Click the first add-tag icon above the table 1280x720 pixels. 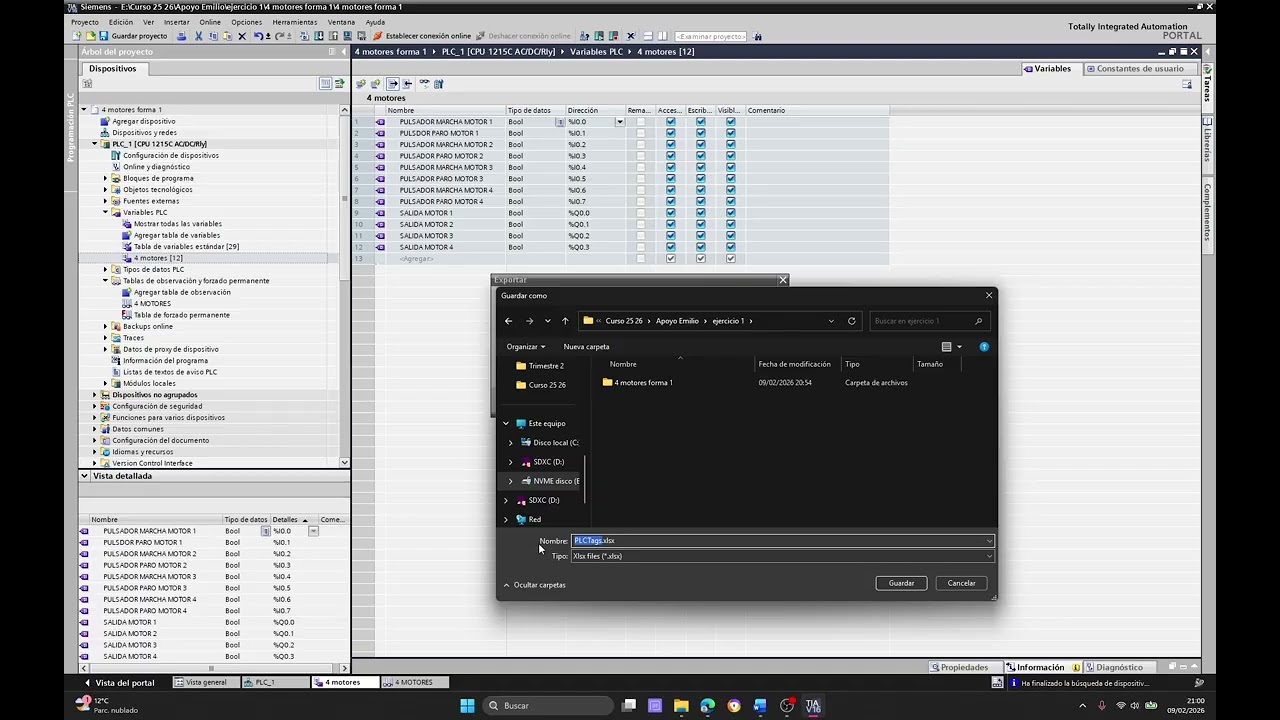coord(361,84)
